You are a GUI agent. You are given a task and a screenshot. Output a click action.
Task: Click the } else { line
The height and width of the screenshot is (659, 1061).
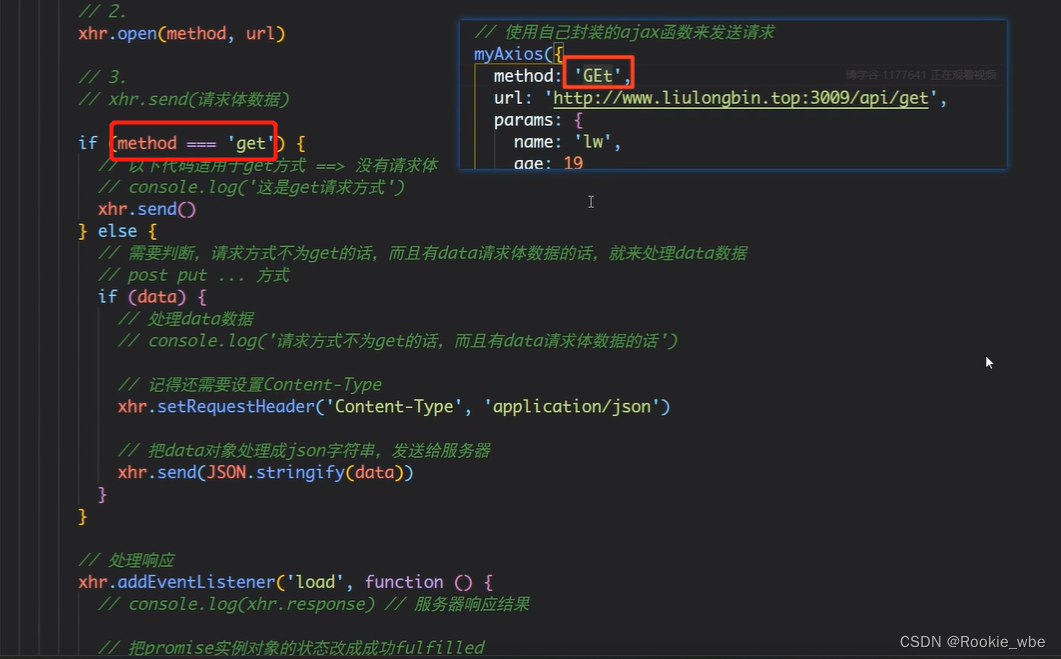coord(118,231)
